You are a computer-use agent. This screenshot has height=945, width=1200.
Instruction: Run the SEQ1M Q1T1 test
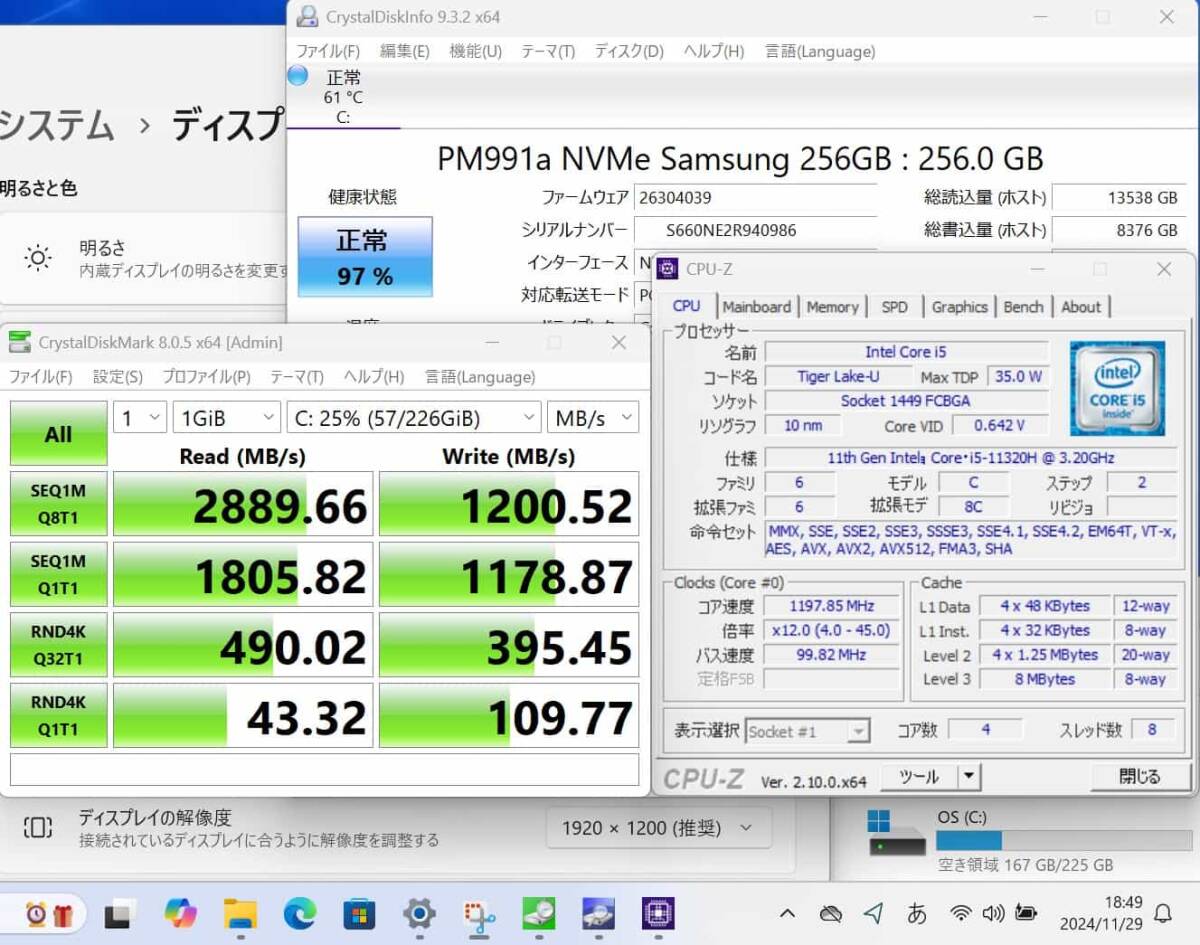(x=58, y=574)
